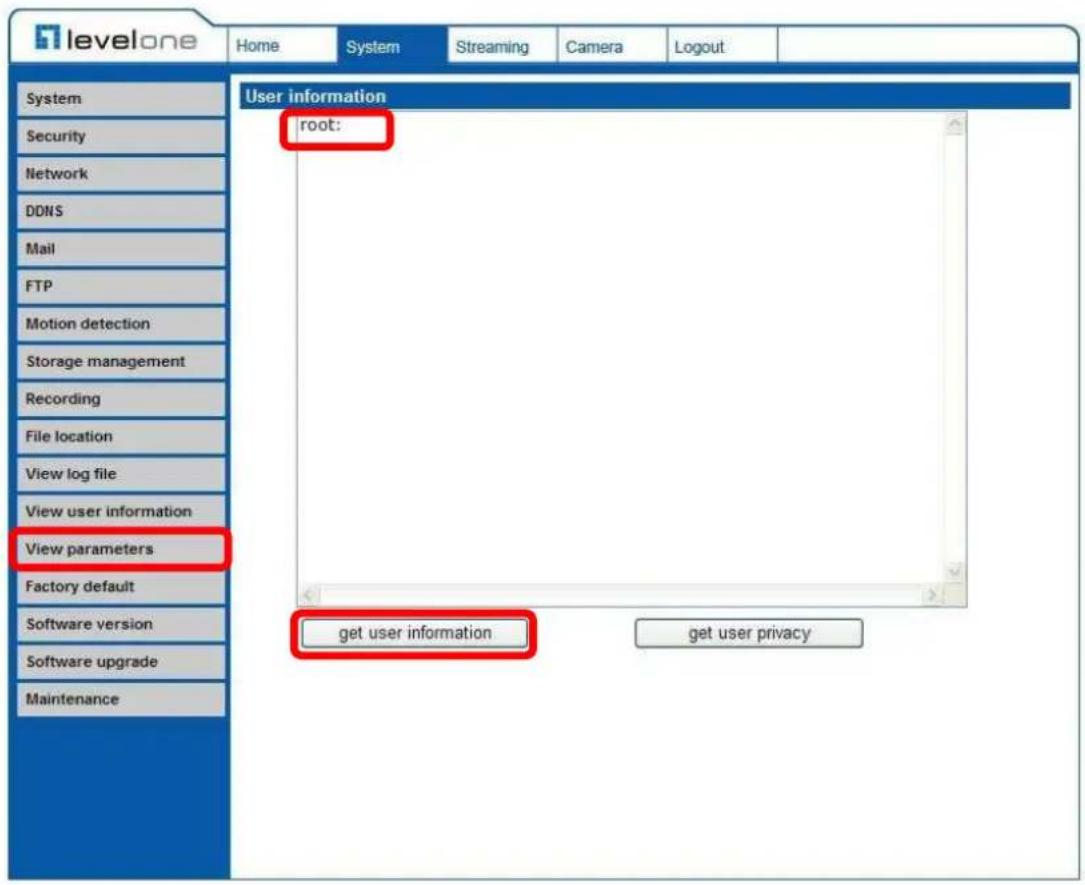Screen dimensions: 1085x885
Task: Select System in the sidebar menu
Action: pyautogui.click(x=121, y=99)
